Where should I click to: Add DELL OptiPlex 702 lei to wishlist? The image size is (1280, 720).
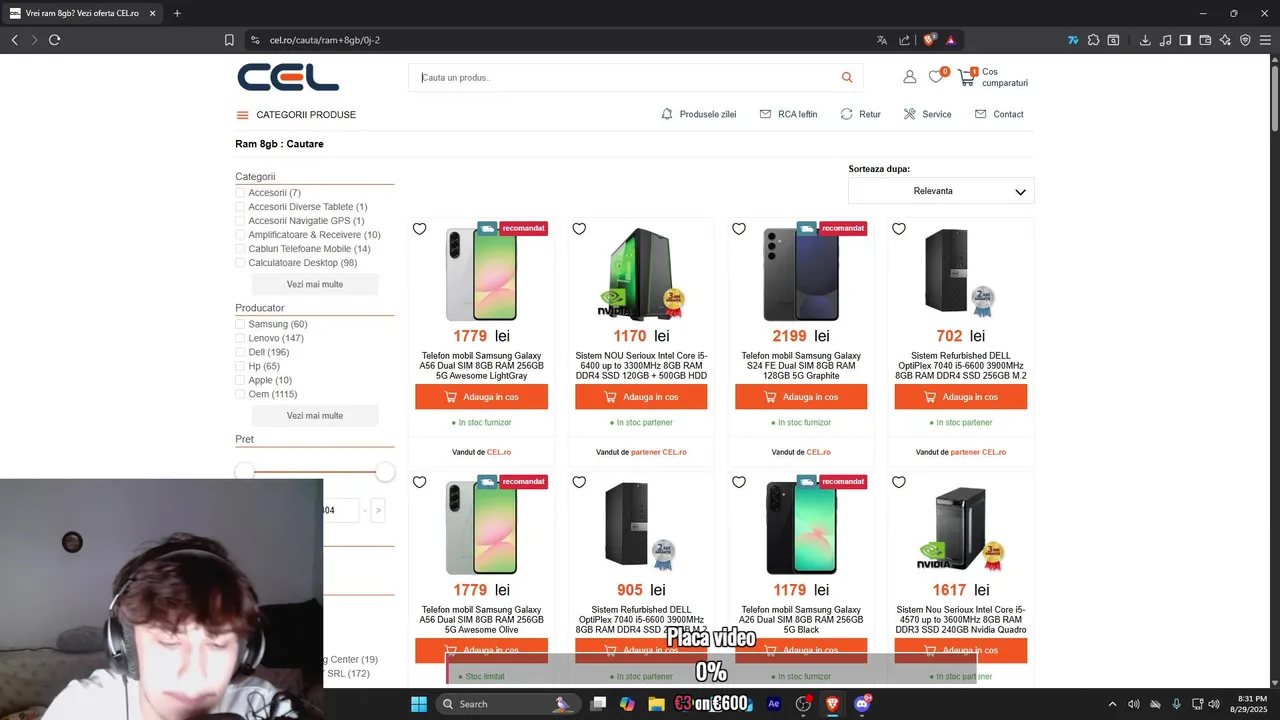tap(899, 229)
